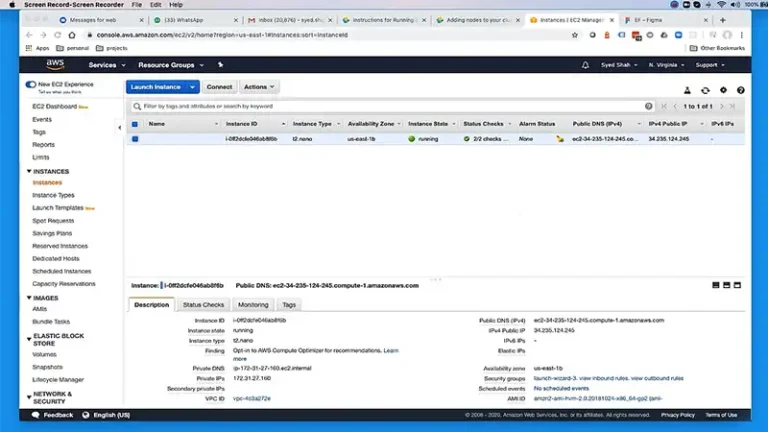The image size is (768, 432).
Task: Open the File menu in macOS menu bar
Action: (x=137, y=4)
